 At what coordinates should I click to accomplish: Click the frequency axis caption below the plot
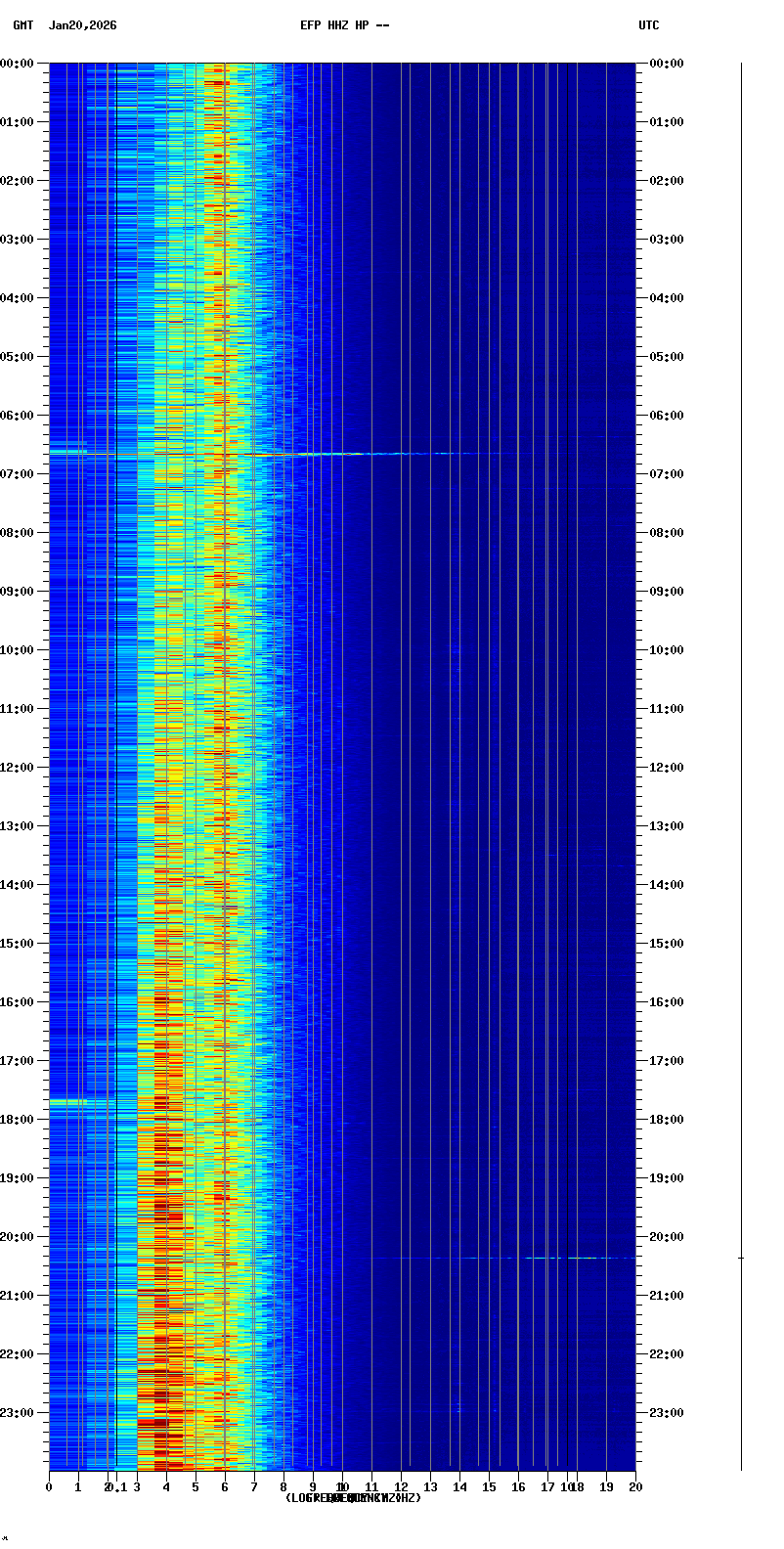pos(353,1498)
